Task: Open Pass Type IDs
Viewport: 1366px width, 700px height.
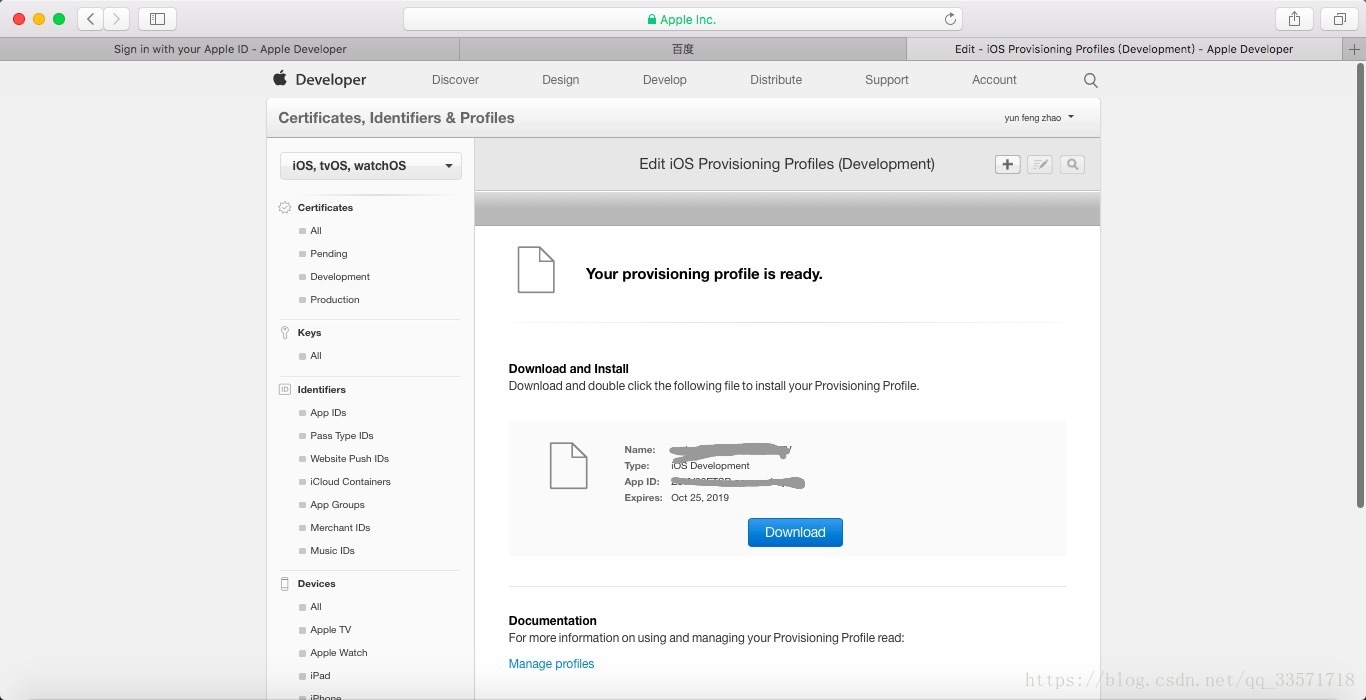Action: pyautogui.click(x=342, y=436)
